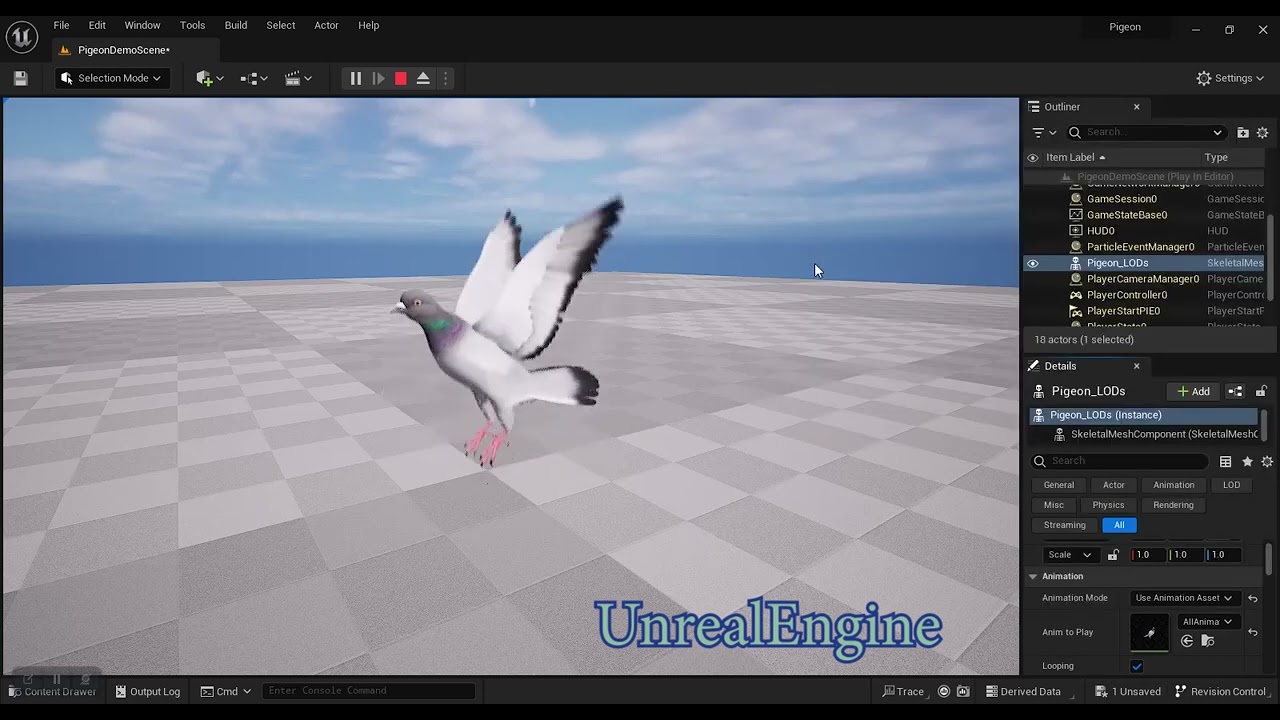Open Details view options gear
The width and height of the screenshot is (1280, 720).
click(1267, 461)
